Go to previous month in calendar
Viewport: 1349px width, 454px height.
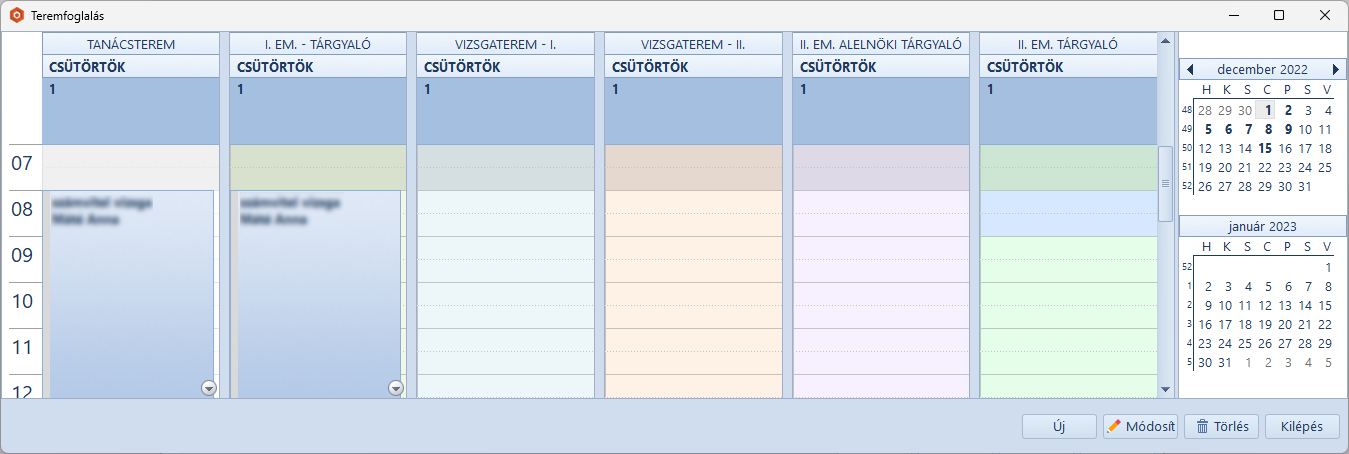(1190, 70)
